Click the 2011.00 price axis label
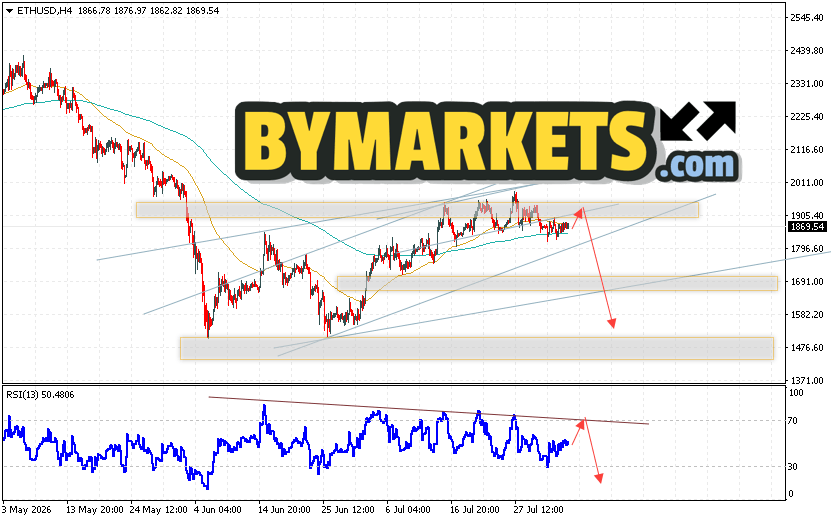The width and height of the screenshot is (831, 521). point(807,183)
